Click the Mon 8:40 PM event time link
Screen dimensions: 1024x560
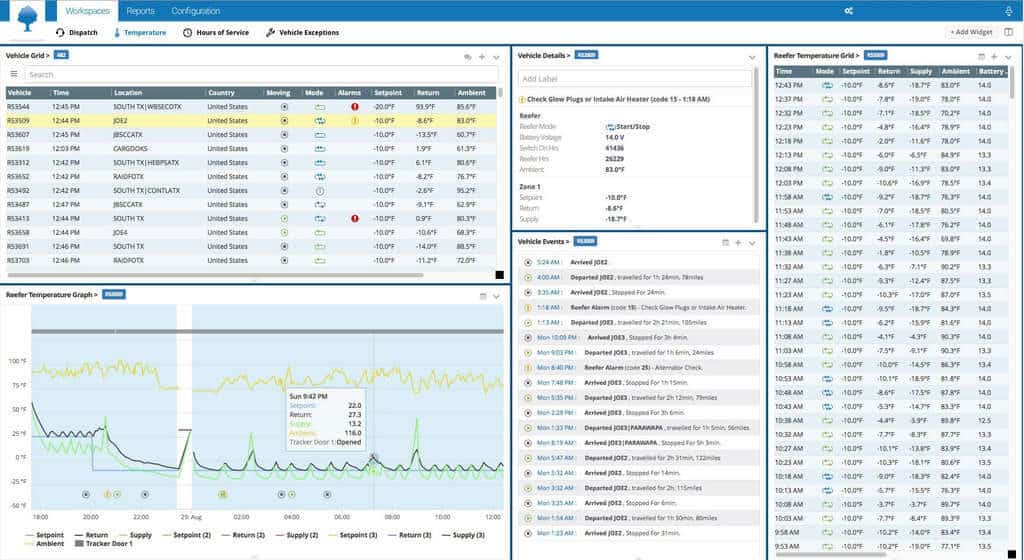pyautogui.click(x=556, y=367)
